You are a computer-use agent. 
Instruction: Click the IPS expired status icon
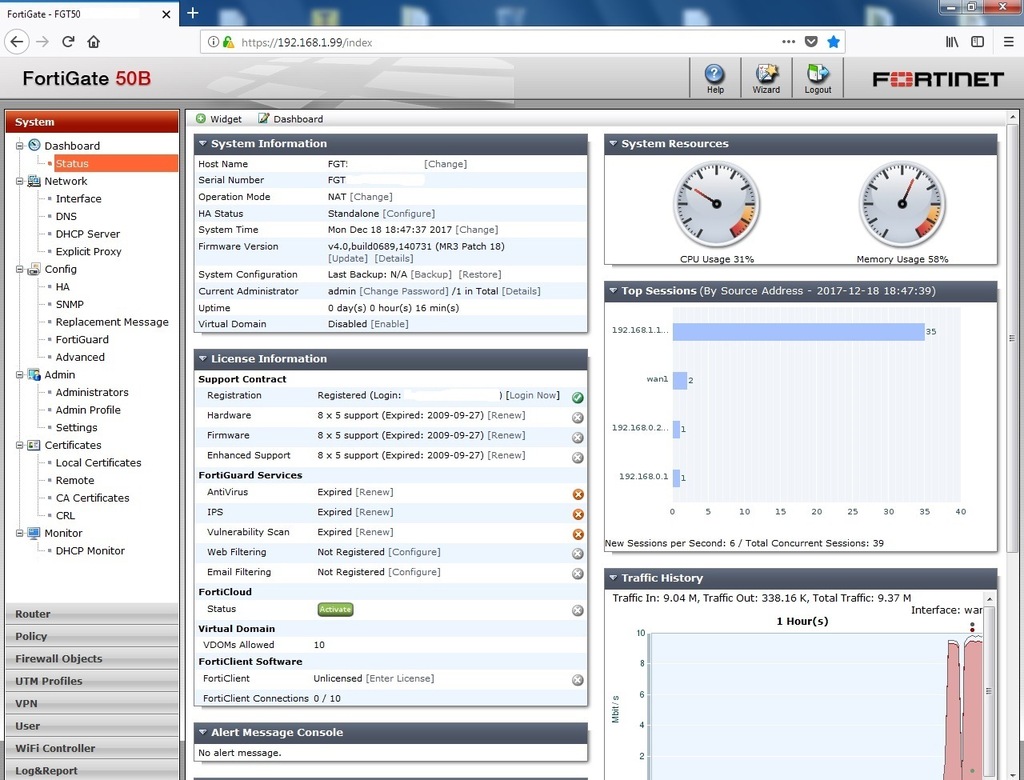(x=577, y=514)
